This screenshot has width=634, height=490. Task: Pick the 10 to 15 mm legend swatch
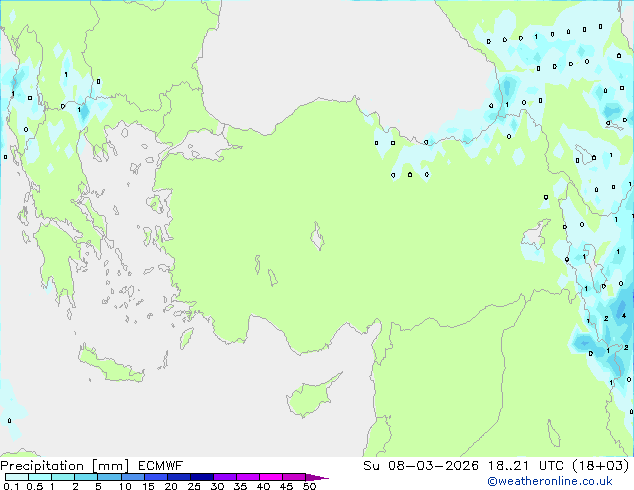click(x=134, y=478)
